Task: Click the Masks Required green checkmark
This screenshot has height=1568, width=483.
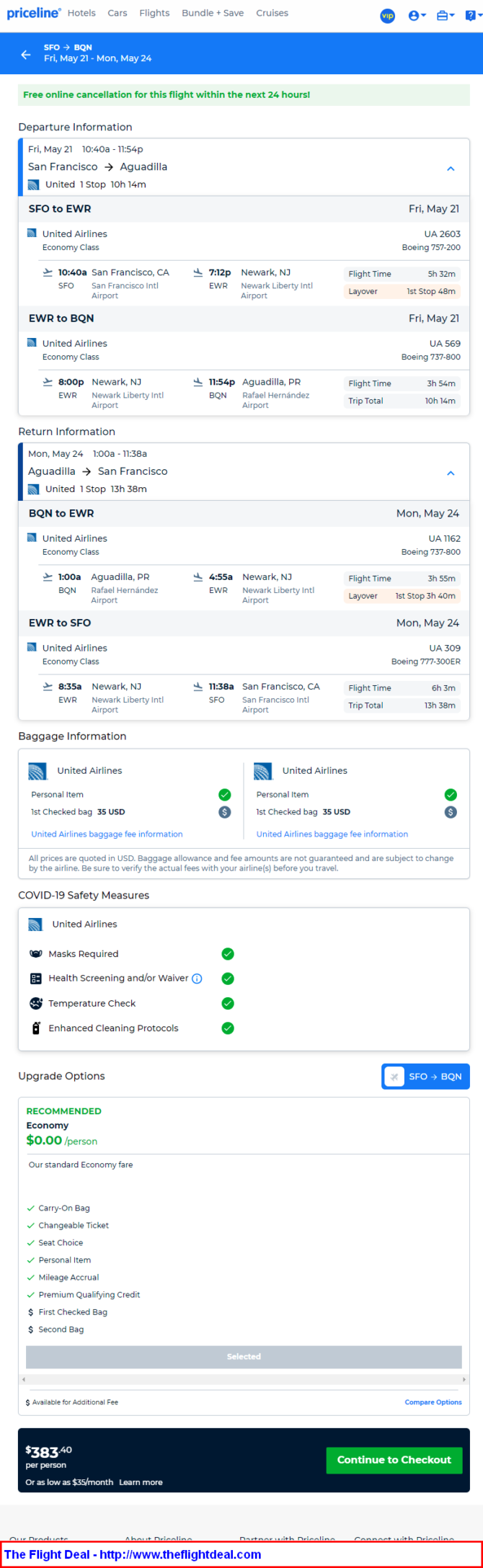Action: pyautogui.click(x=228, y=954)
